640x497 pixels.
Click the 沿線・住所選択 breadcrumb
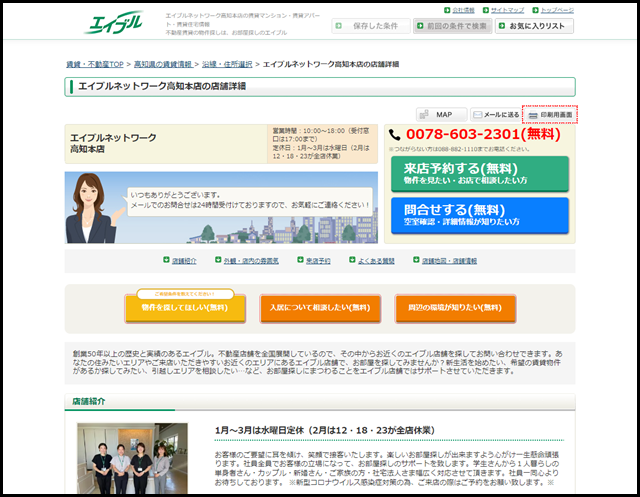point(227,64)
